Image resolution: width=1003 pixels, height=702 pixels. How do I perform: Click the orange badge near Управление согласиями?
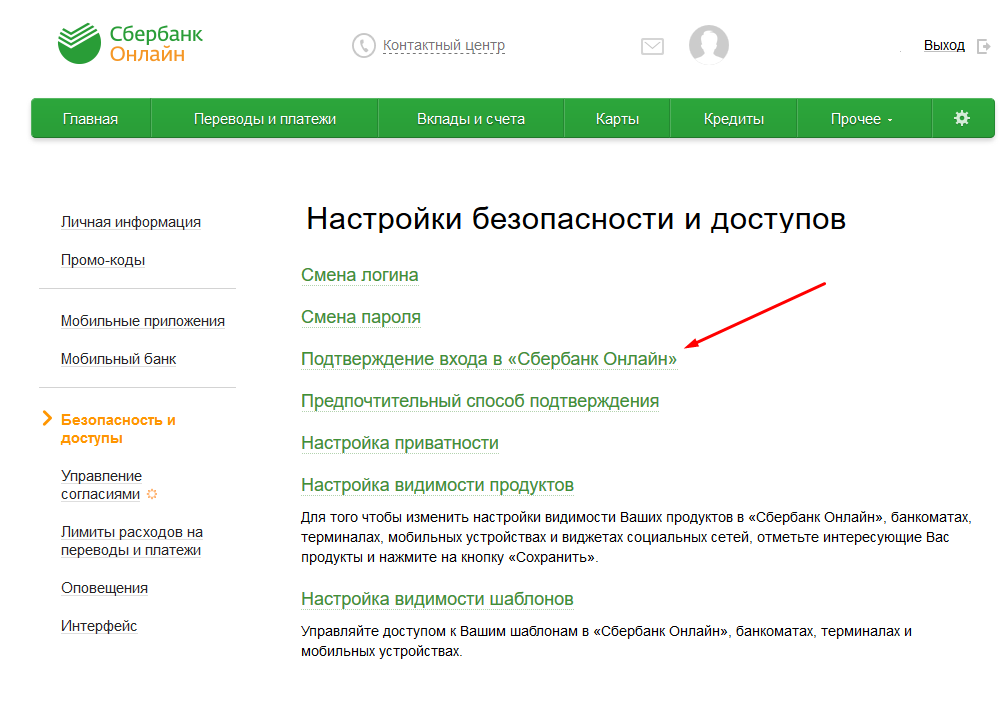[x=152, y=494]
